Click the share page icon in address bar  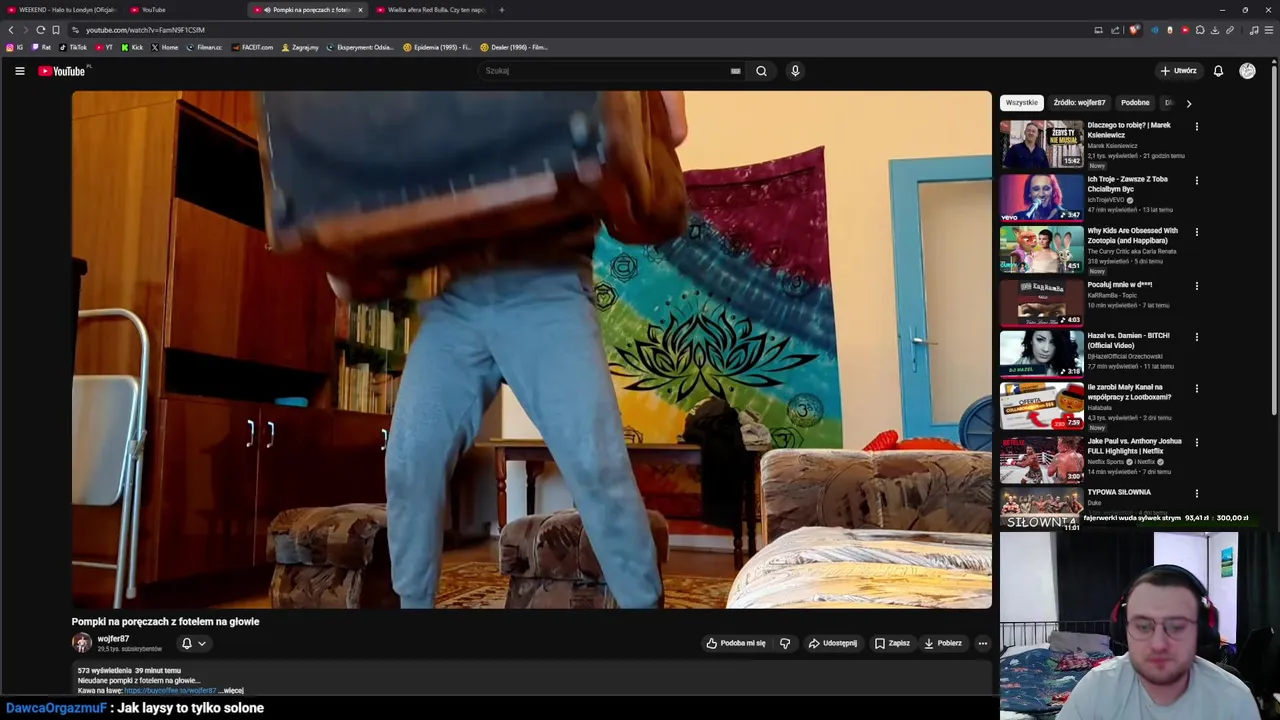1115,30
